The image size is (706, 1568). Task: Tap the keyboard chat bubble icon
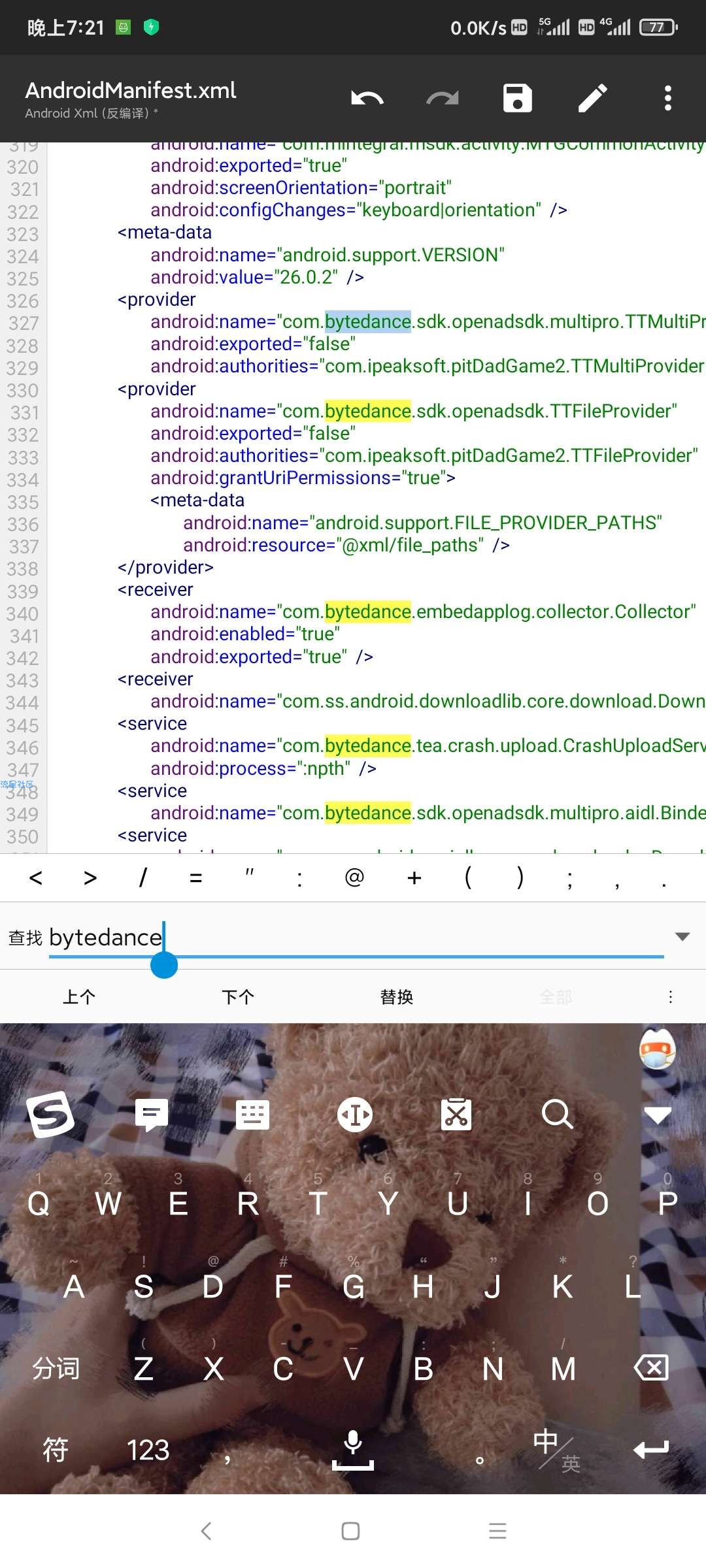pyautogui.click(x=151, y=1115)
